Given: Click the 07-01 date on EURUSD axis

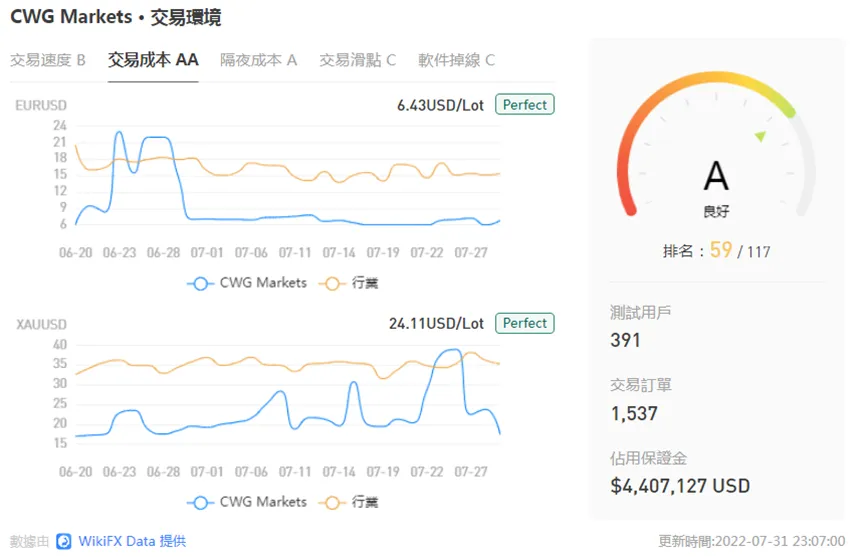Looking at the screenshot, I should click(207, 253).
